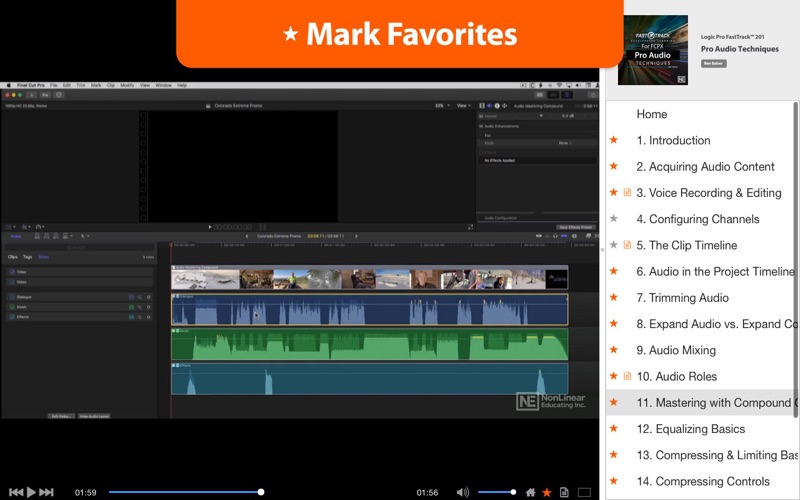Screen dimensions: 800x500
Task: Click the Effects role lane icon in index
Action: click(131, 317)
